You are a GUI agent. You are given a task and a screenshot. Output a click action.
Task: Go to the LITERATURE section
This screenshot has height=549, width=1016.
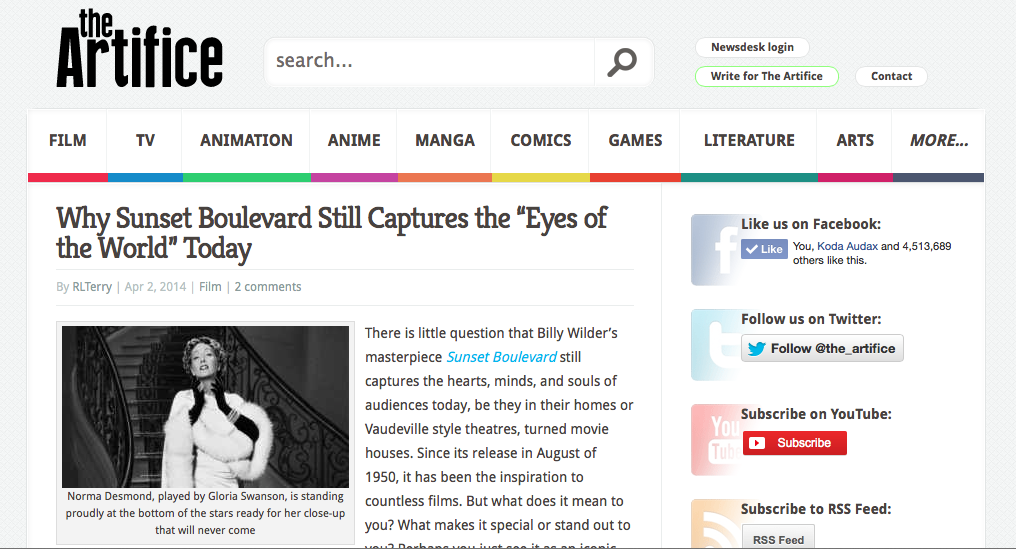[749, 141]
